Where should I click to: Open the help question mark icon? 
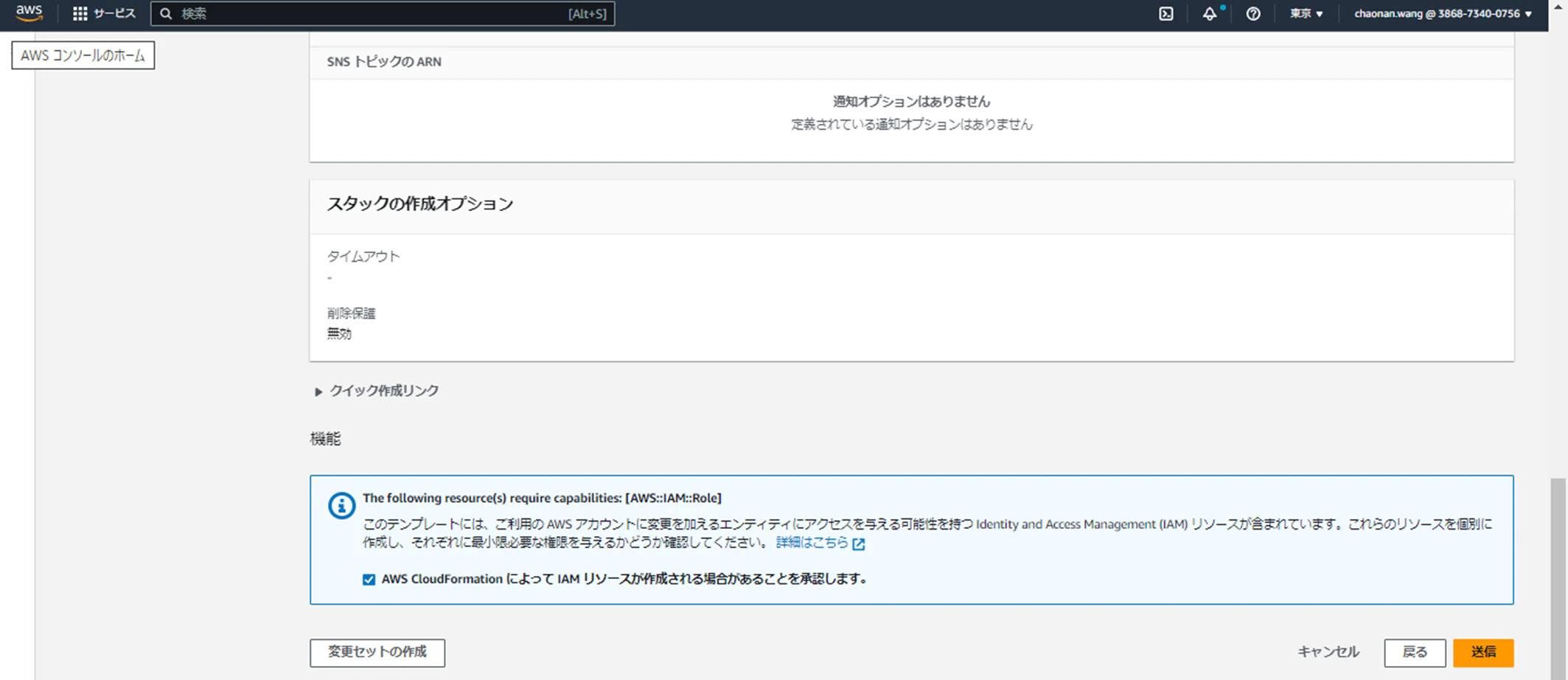pyautogui.click(x=1252, y=13)
